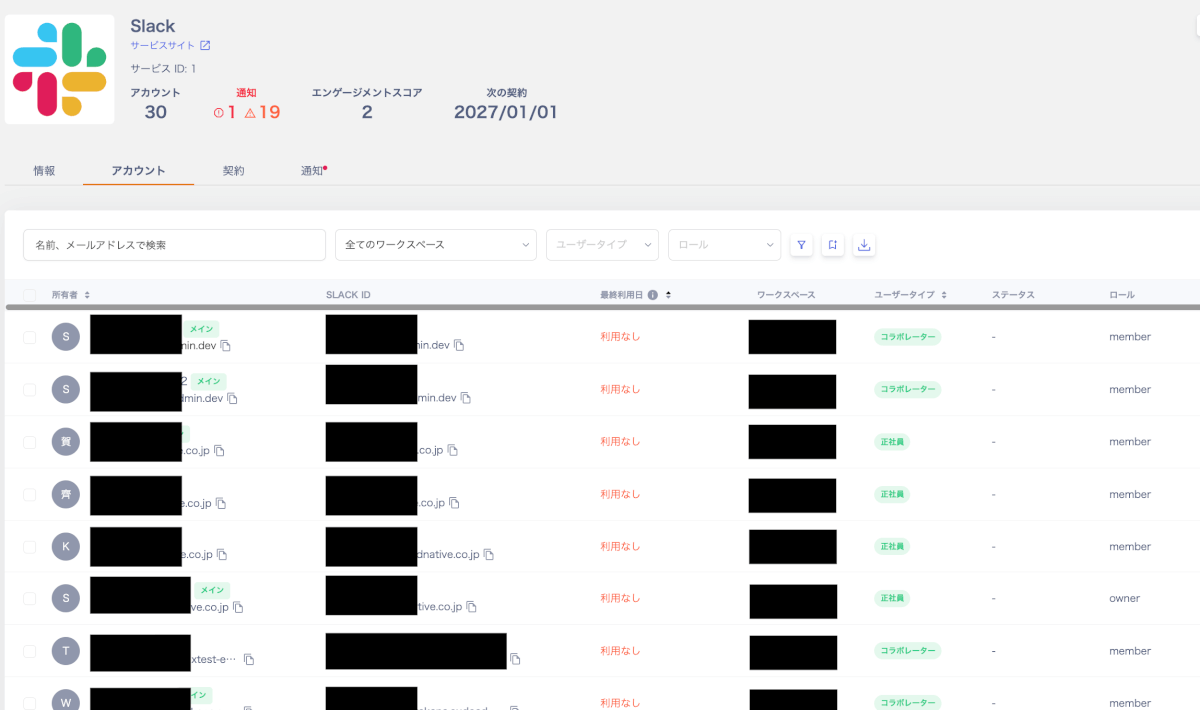Sort by ユーザータイプ column arrows
The width and height of the screenshot is (1200, 710).
point(944,295)
